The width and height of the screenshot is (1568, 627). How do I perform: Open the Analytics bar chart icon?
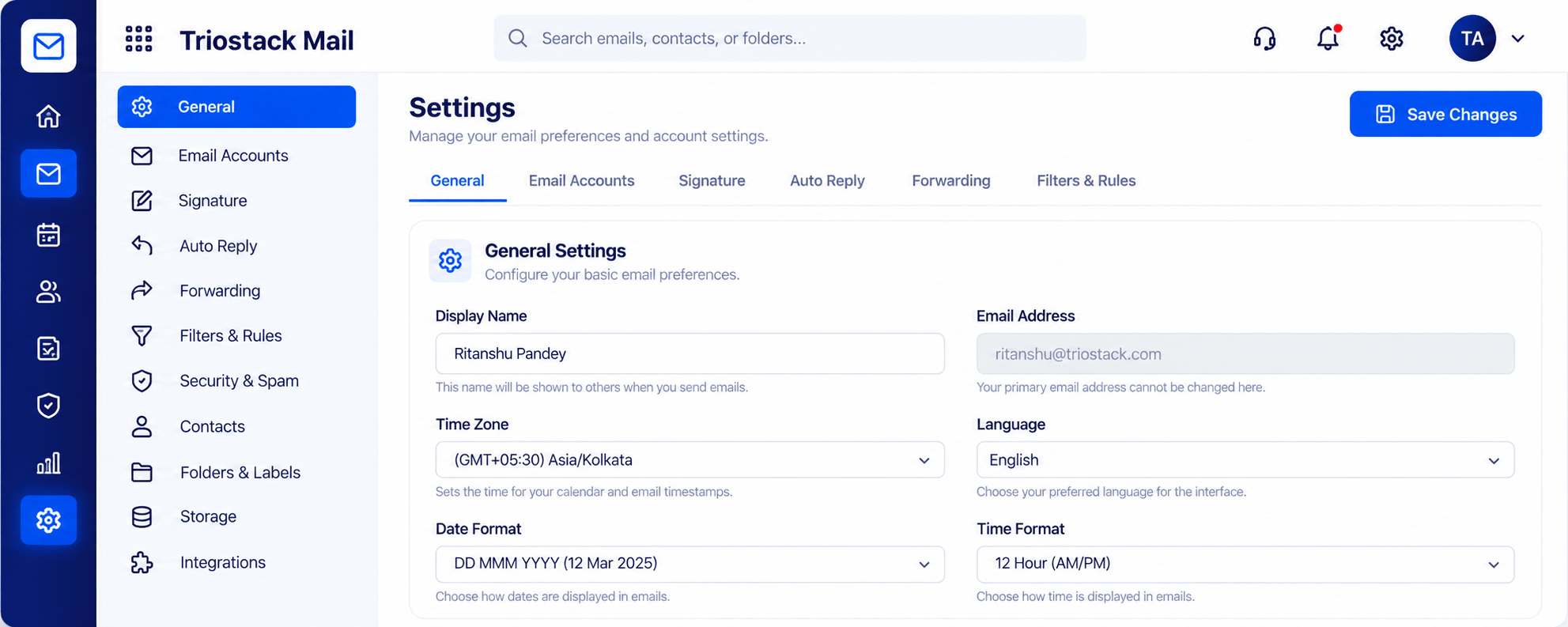(x=48, y=463)
